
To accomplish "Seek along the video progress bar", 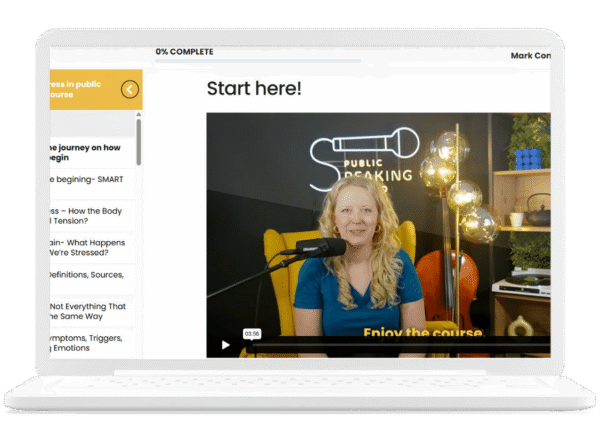I will (x=400, y=345).
